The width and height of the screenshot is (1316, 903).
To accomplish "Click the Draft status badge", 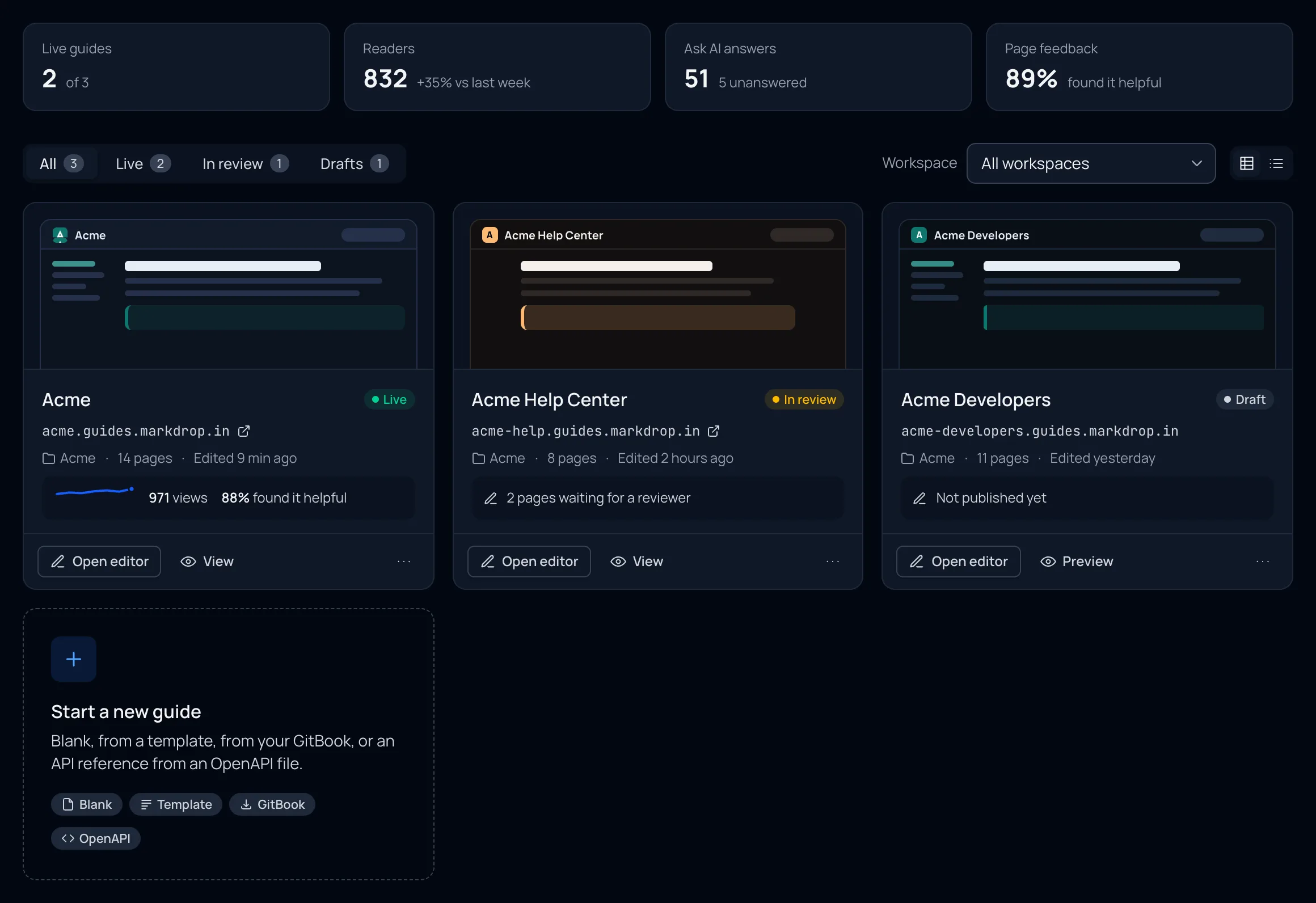I will (x=1245, y=399).
